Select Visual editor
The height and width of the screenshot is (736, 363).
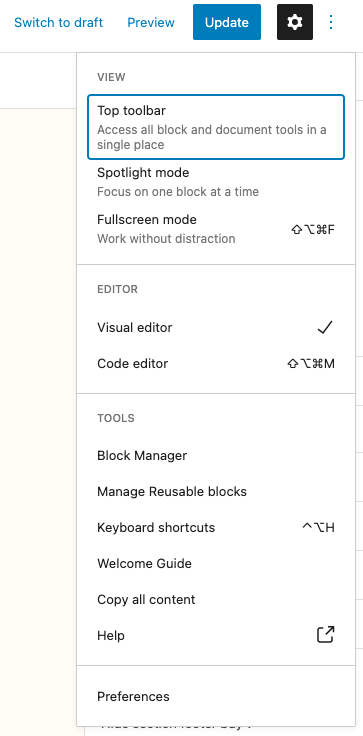(216, 327)
